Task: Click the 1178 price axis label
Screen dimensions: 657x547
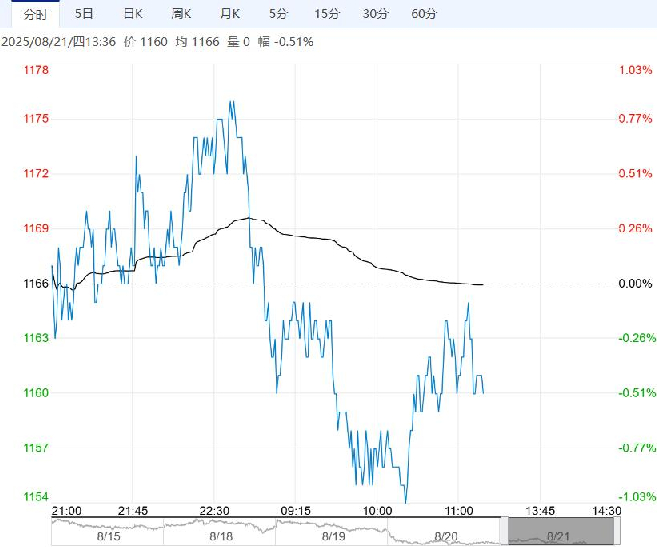Action: point(36,70)
